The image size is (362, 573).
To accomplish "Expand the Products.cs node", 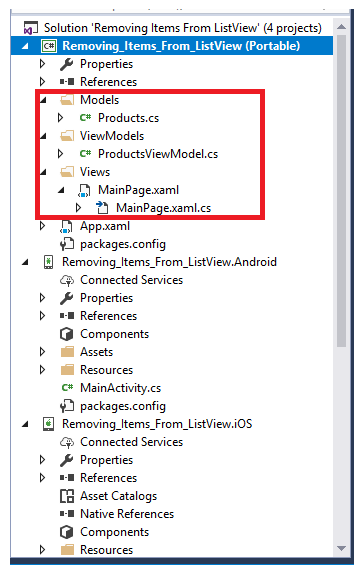I will tap(61, 118).
